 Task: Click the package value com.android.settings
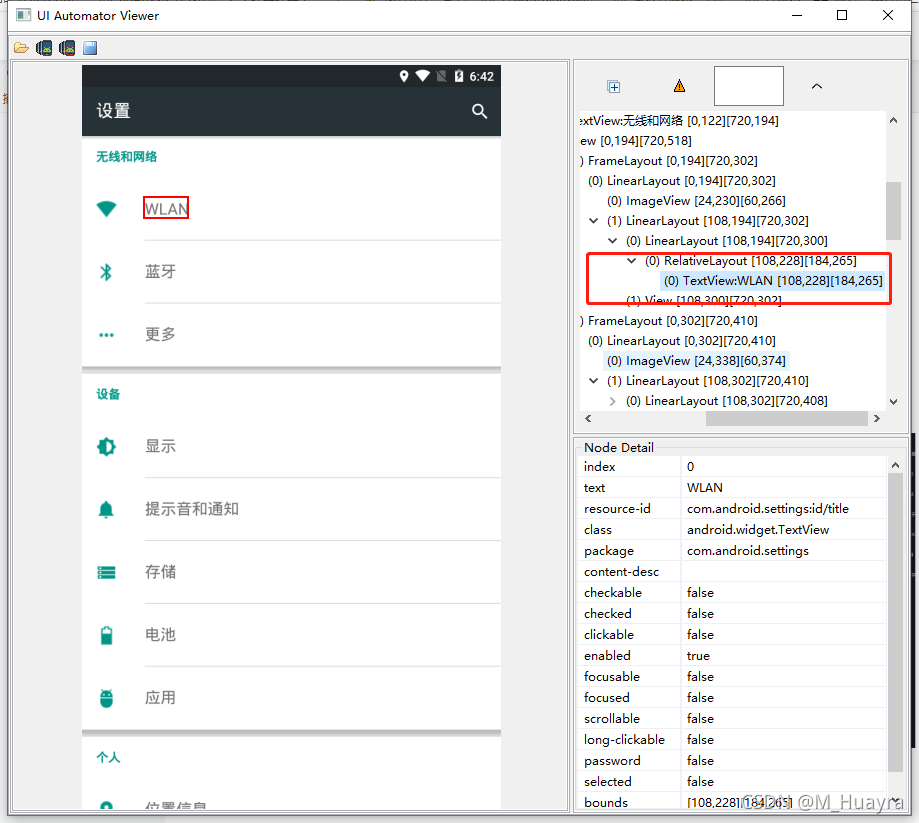click(x=748, y=551)
